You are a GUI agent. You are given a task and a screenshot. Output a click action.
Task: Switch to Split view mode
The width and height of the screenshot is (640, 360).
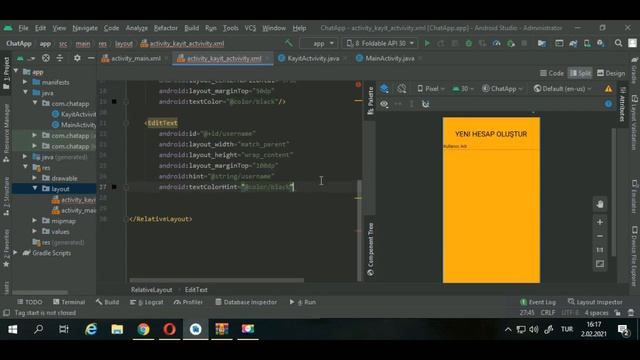click(580, 73)
